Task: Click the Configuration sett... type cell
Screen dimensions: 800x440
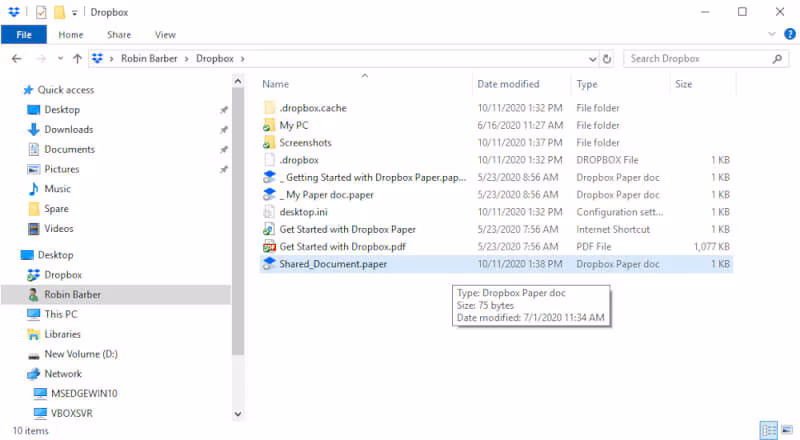Action: pyautogui.click(x=620, y=212)
